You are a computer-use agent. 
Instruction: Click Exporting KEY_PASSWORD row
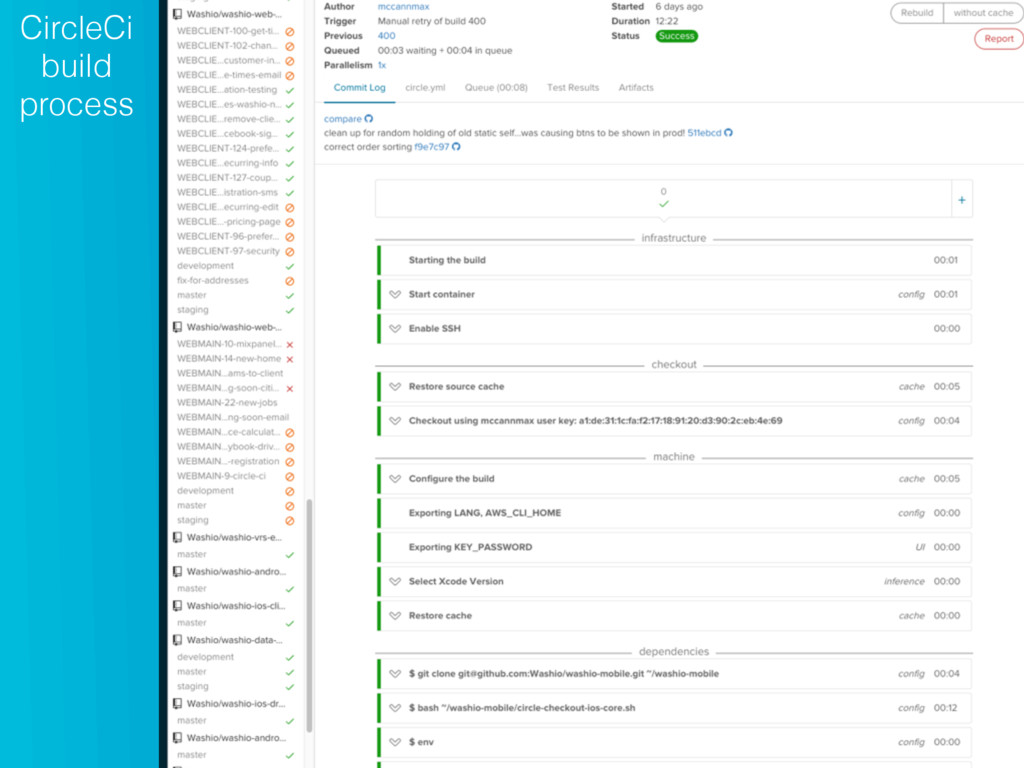674,547
